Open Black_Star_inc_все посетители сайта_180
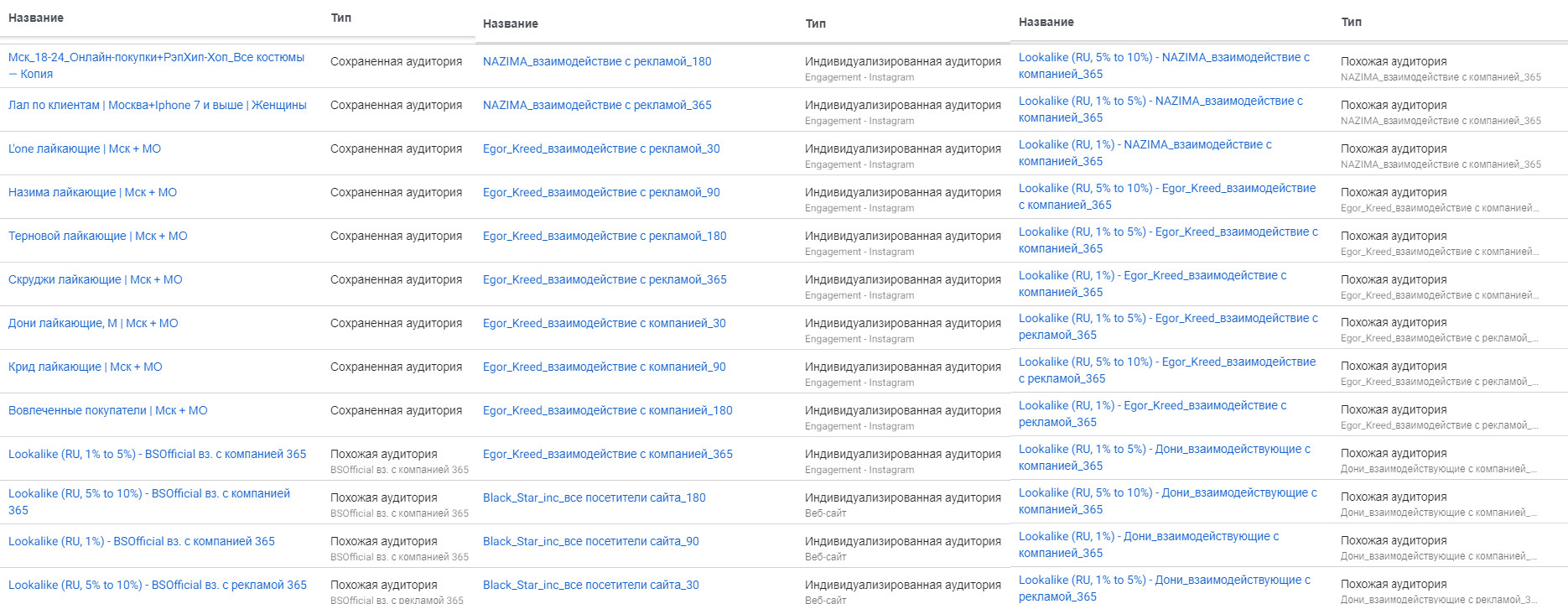This screenshot has height=604, width=1568. [594, 497]
